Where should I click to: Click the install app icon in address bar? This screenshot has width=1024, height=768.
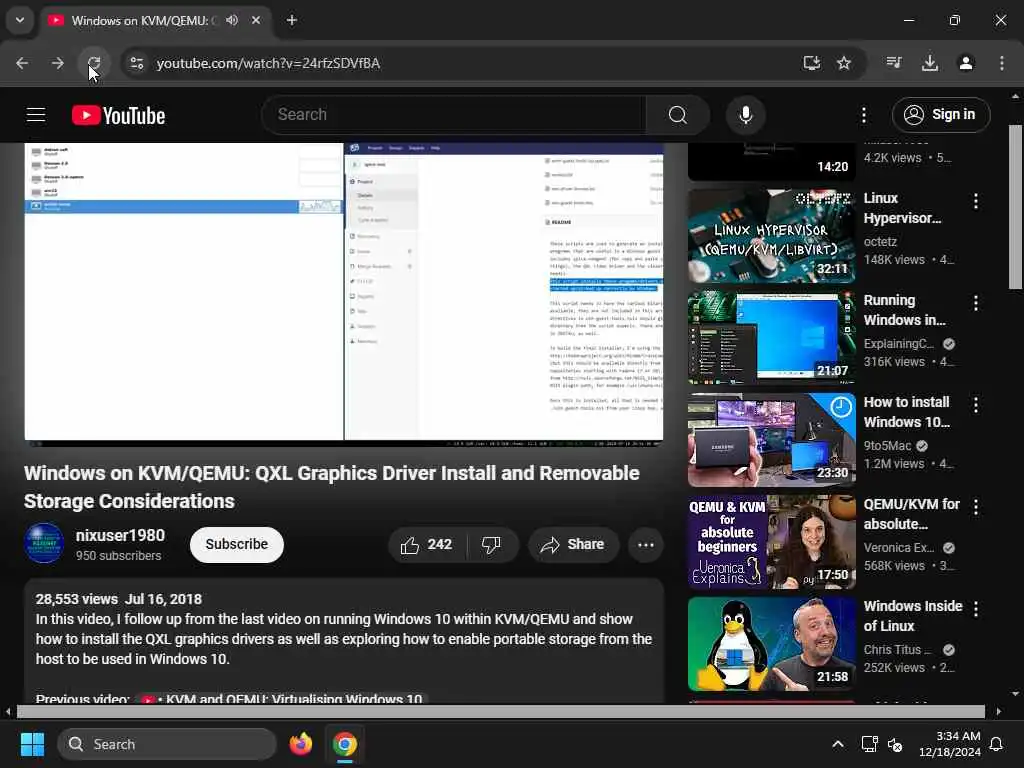[x=811, y=63]
